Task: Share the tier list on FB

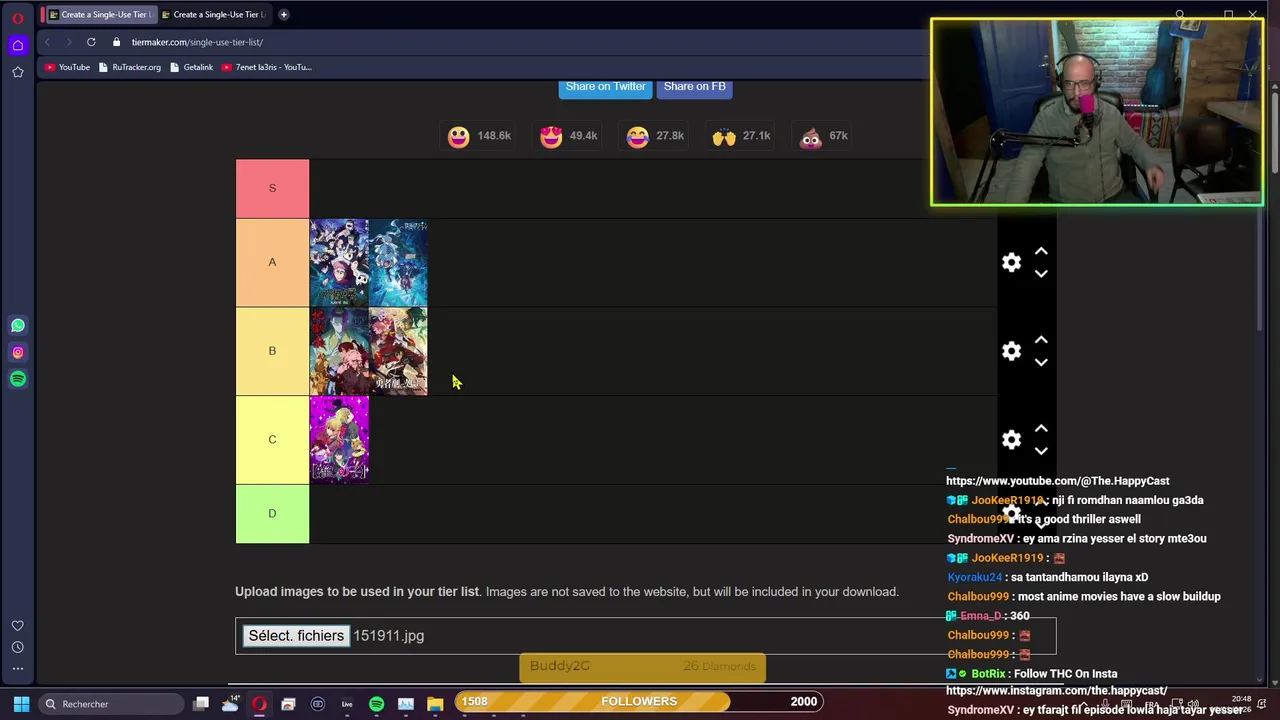Action: click(x=694, y=87)
